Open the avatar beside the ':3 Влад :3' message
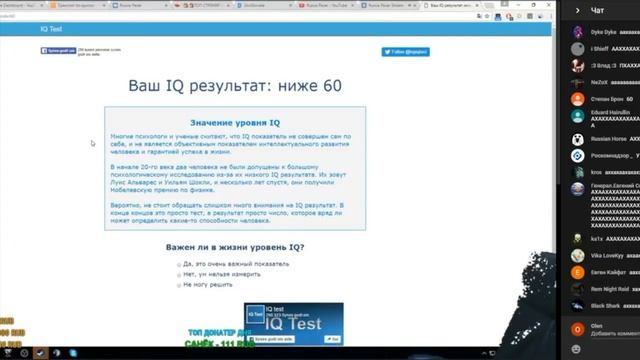 tap(578, 66)
